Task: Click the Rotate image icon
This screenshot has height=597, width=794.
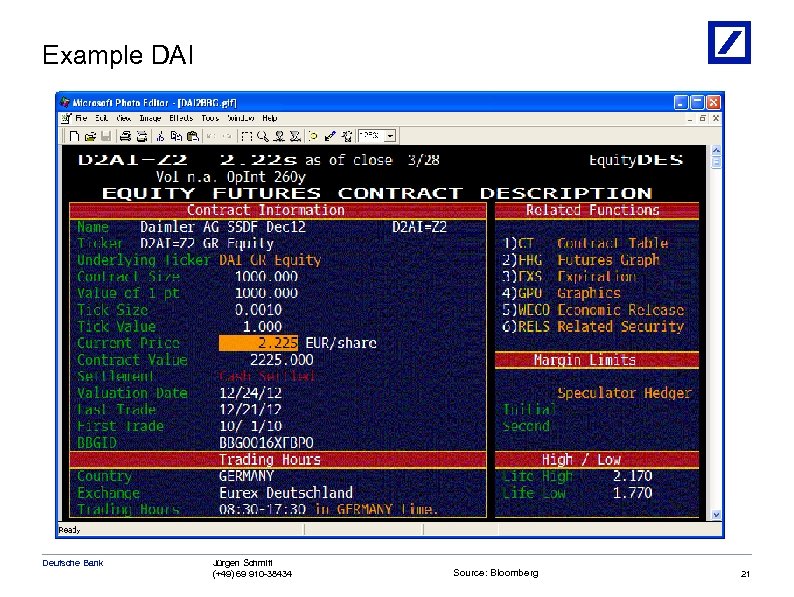Action: coord(347,136)
